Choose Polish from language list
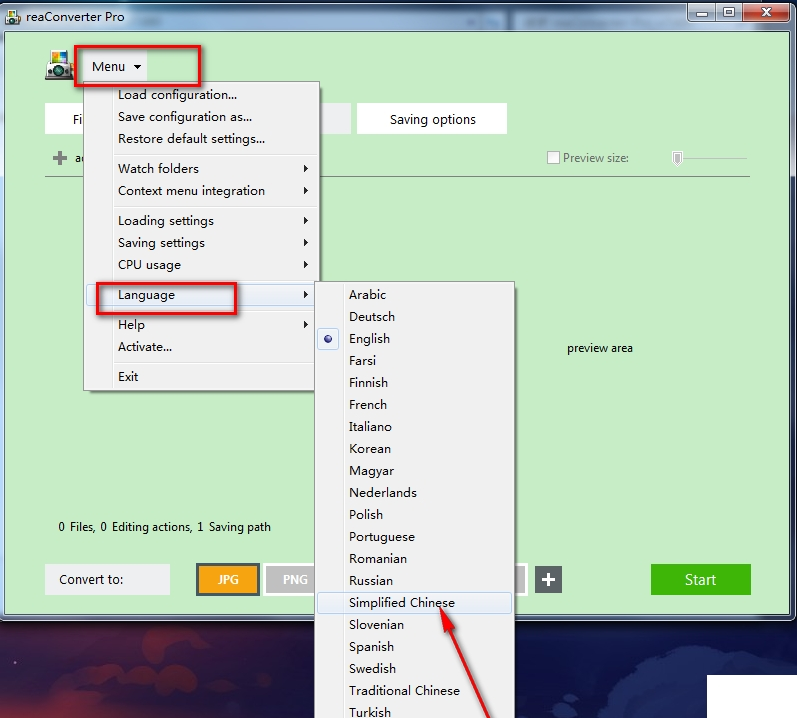 coord(414,515)
